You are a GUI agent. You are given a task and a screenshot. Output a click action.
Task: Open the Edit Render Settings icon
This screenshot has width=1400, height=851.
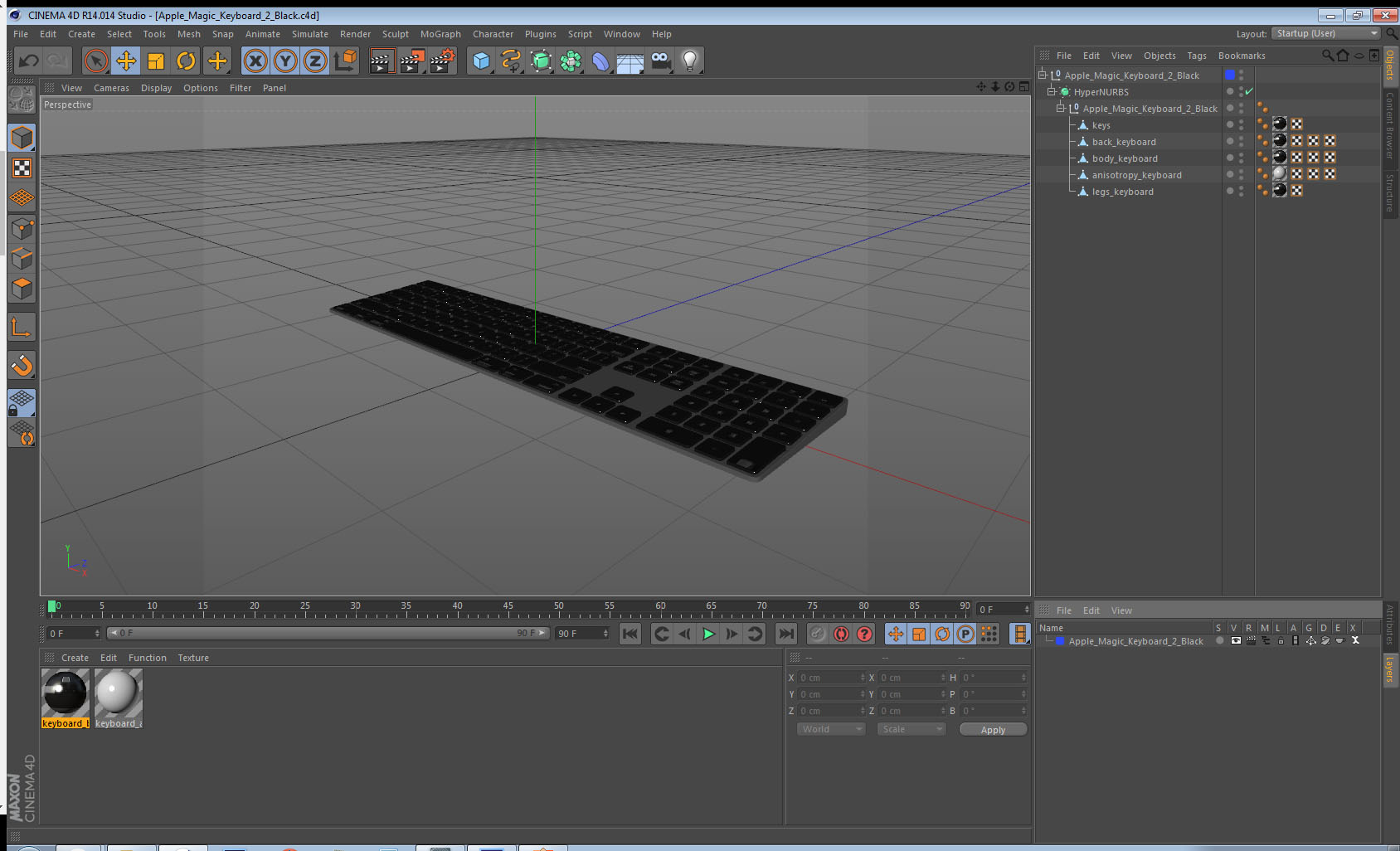[443, 61]
